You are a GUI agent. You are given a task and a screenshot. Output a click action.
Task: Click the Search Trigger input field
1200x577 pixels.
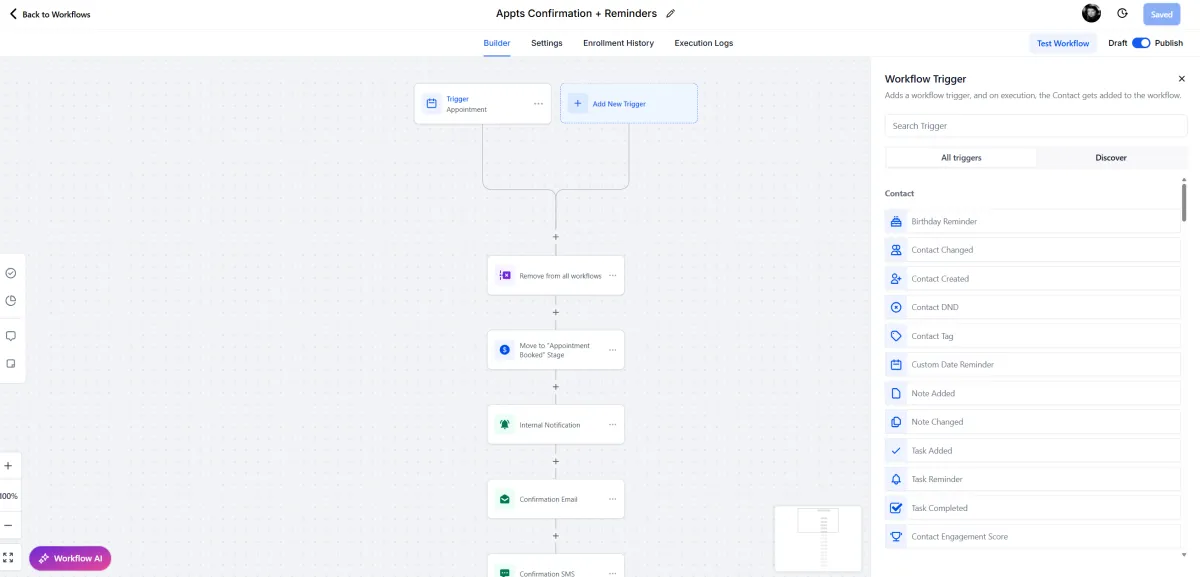point(1036,126)
